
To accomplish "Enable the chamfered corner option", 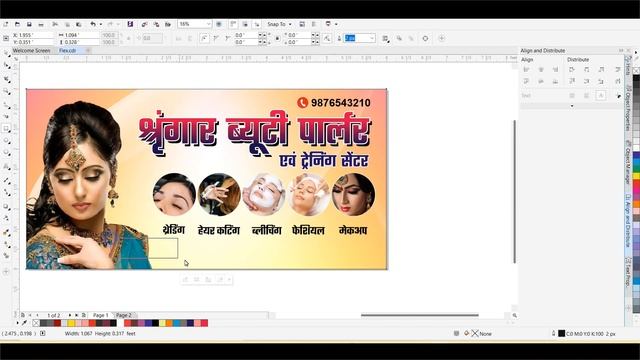I will pos(227,38).
